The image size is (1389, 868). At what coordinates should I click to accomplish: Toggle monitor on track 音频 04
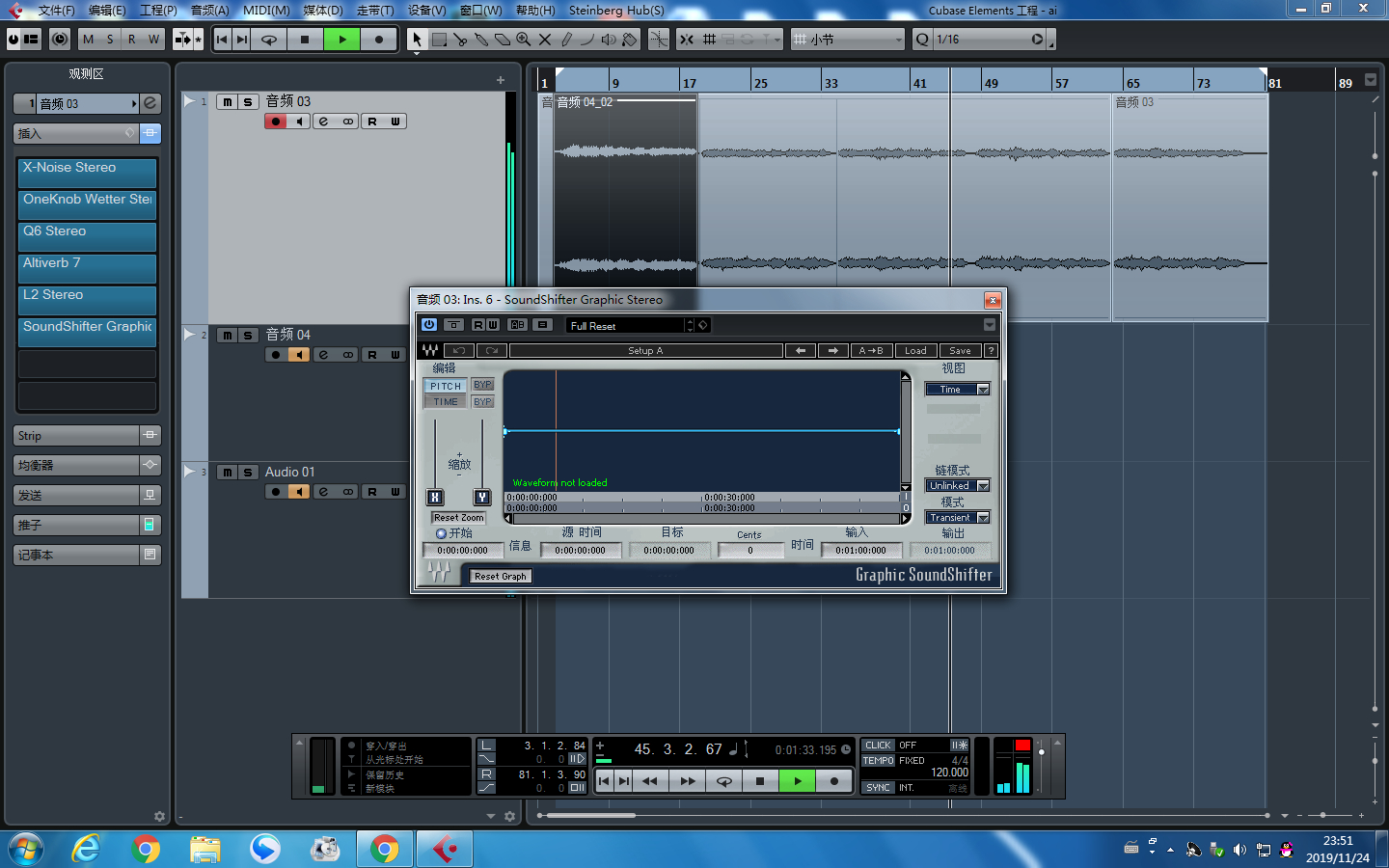tap(299, 355)
